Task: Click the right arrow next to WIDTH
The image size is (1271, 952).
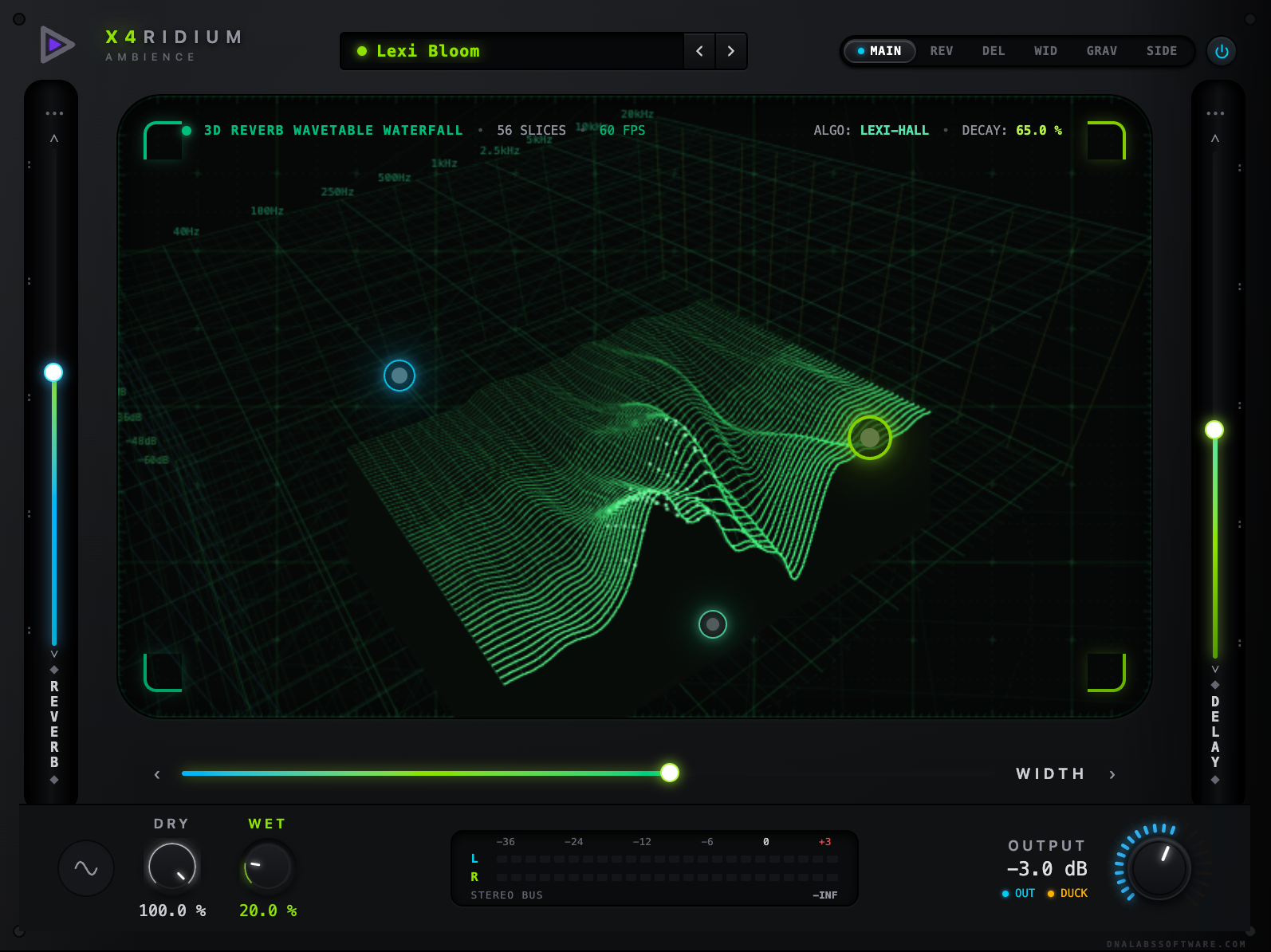Action: (1112, 774)
